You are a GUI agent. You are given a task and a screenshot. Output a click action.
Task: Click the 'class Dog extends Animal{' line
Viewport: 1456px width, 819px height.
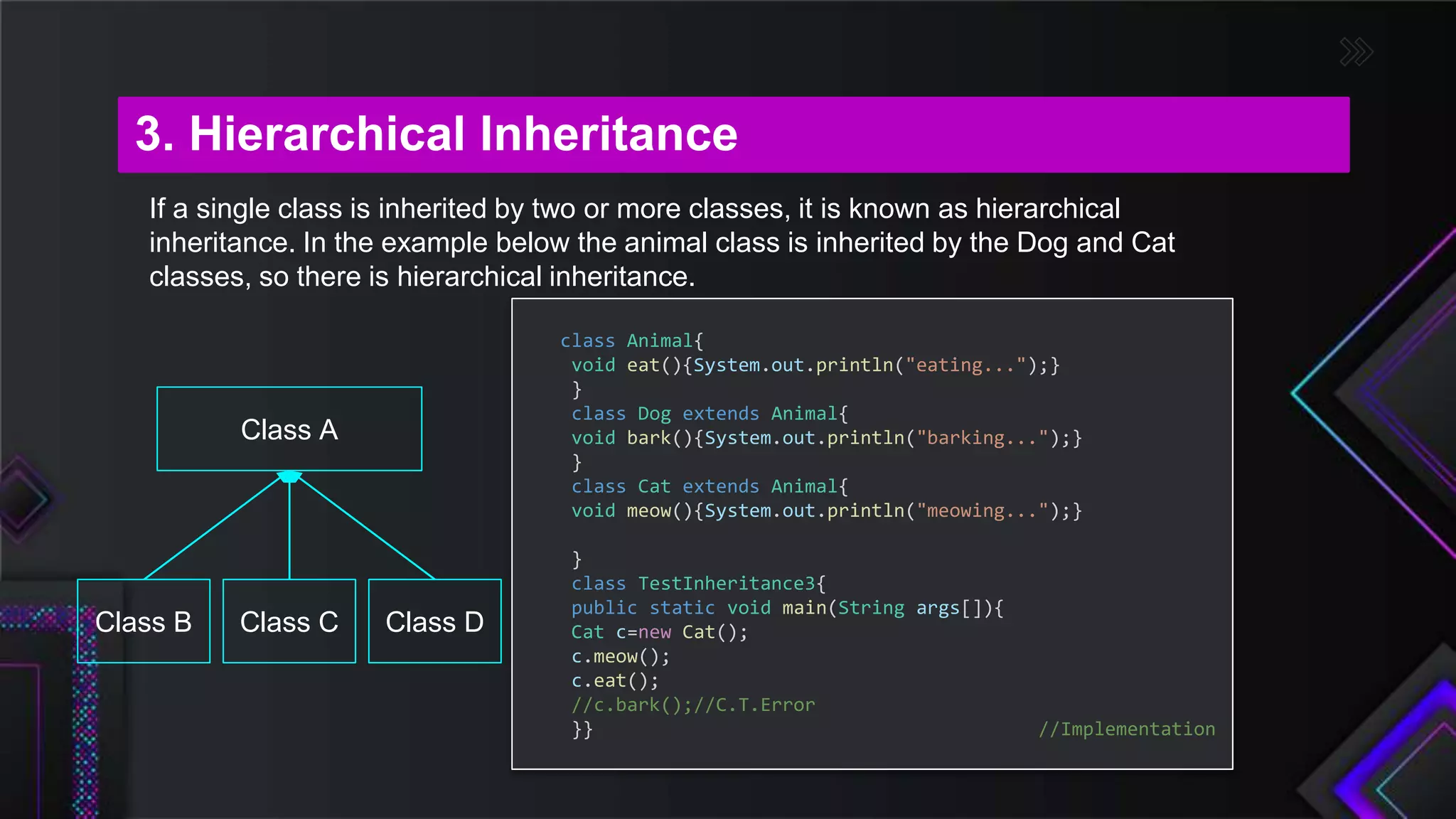coord(709,414)
